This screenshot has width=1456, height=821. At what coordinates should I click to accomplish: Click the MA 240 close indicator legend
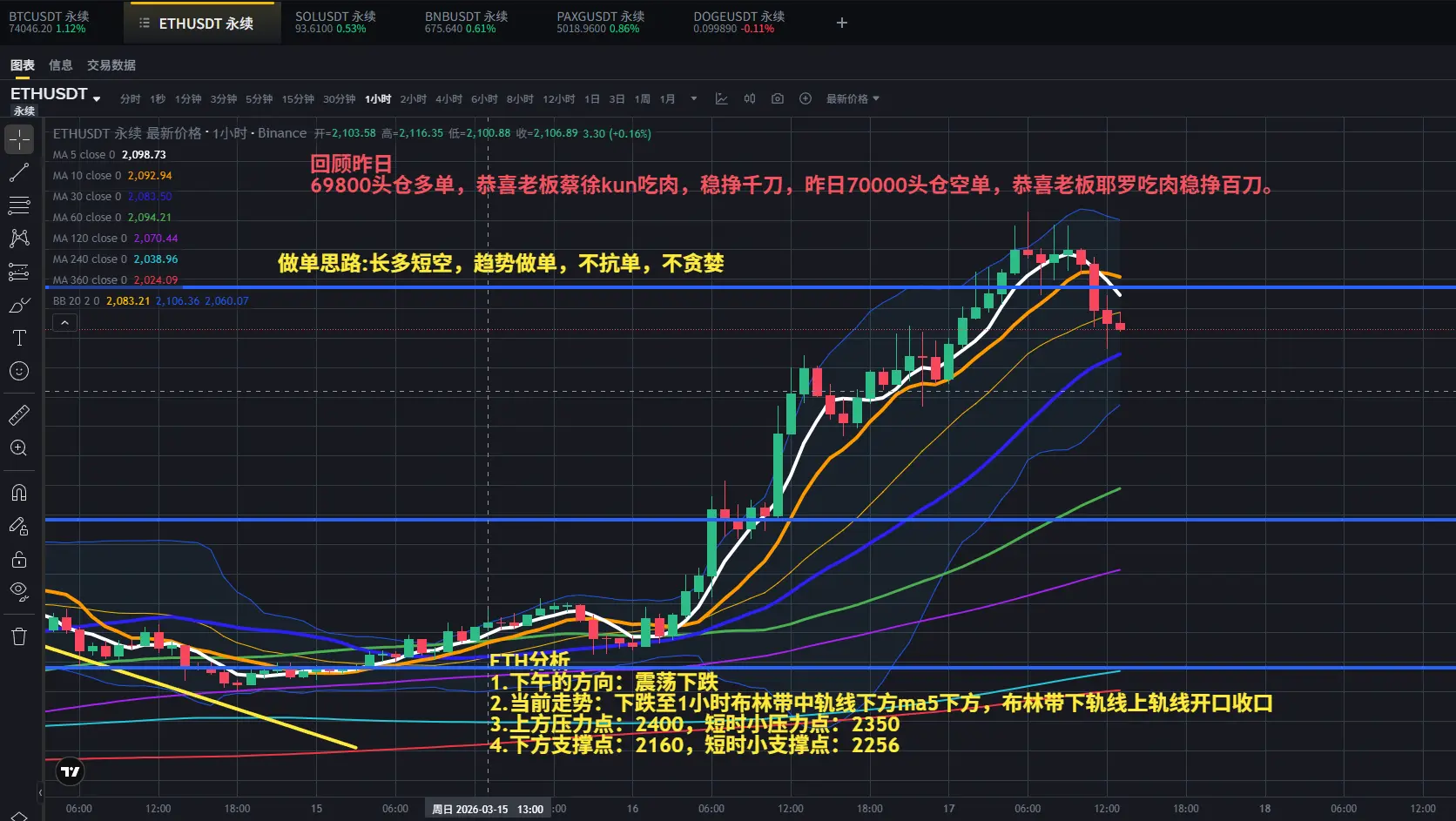[x=116, y=259]
